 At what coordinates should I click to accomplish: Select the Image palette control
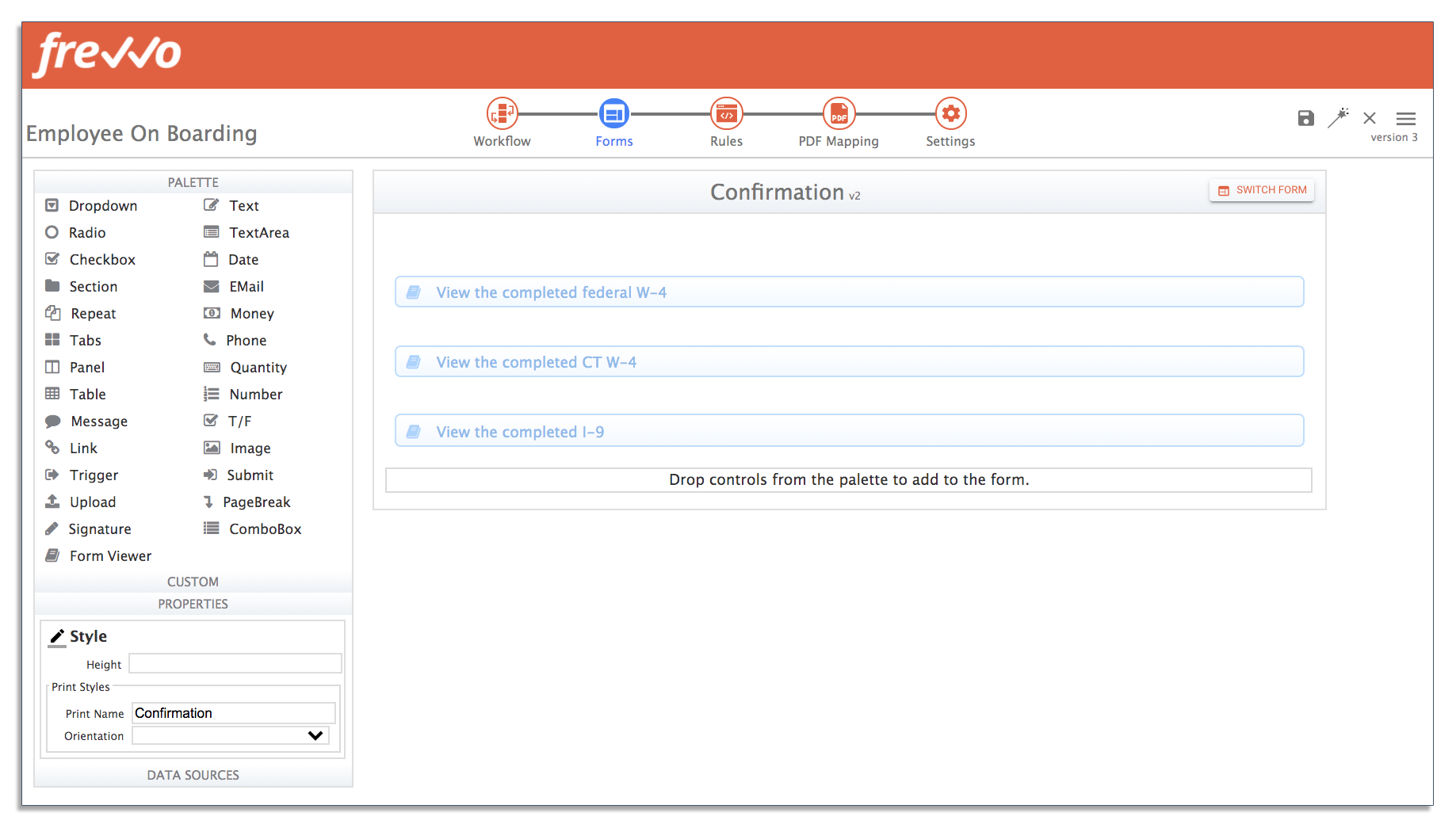[237, 448]
